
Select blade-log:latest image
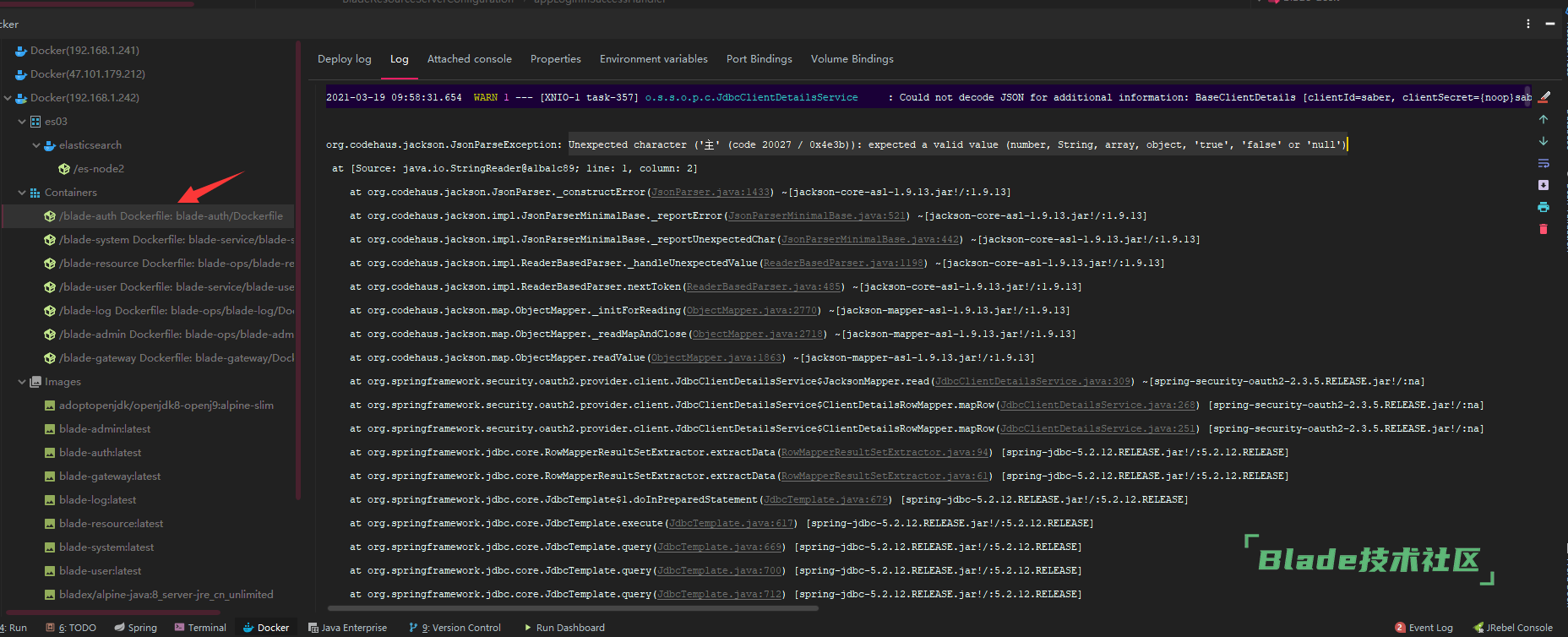click(98, 500)
